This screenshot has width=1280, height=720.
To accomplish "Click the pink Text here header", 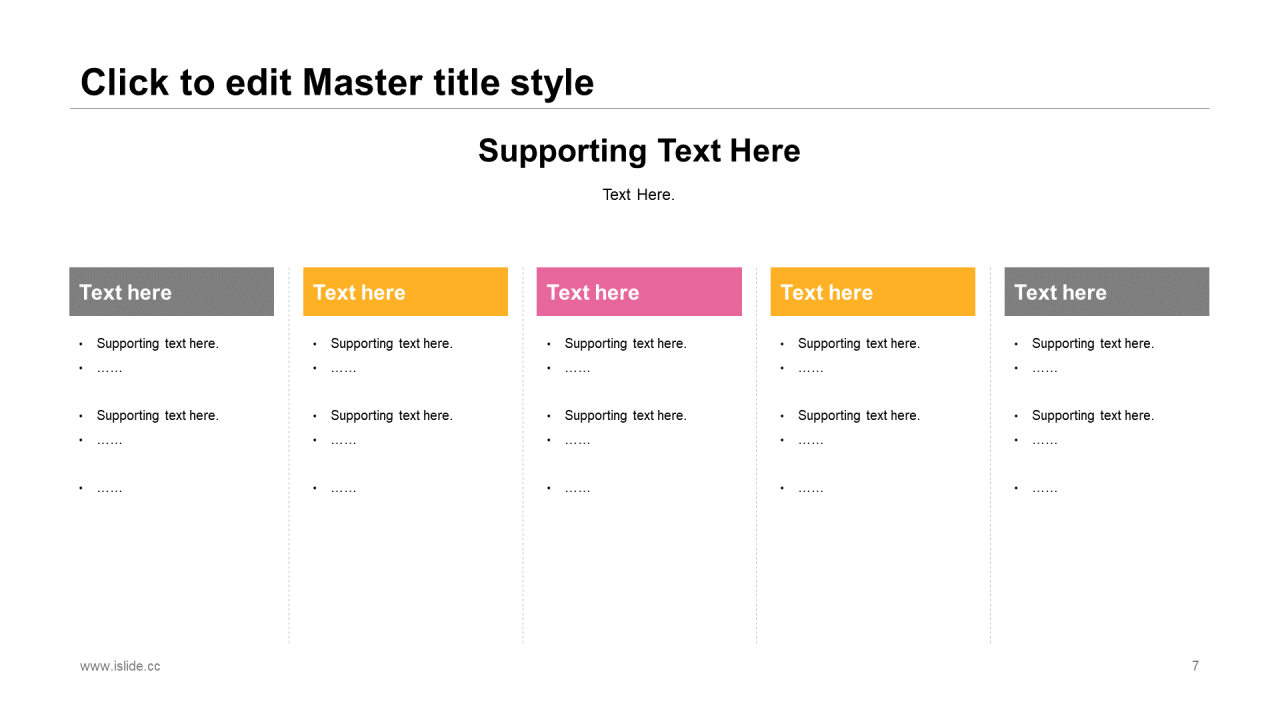I will pos(639,292).
